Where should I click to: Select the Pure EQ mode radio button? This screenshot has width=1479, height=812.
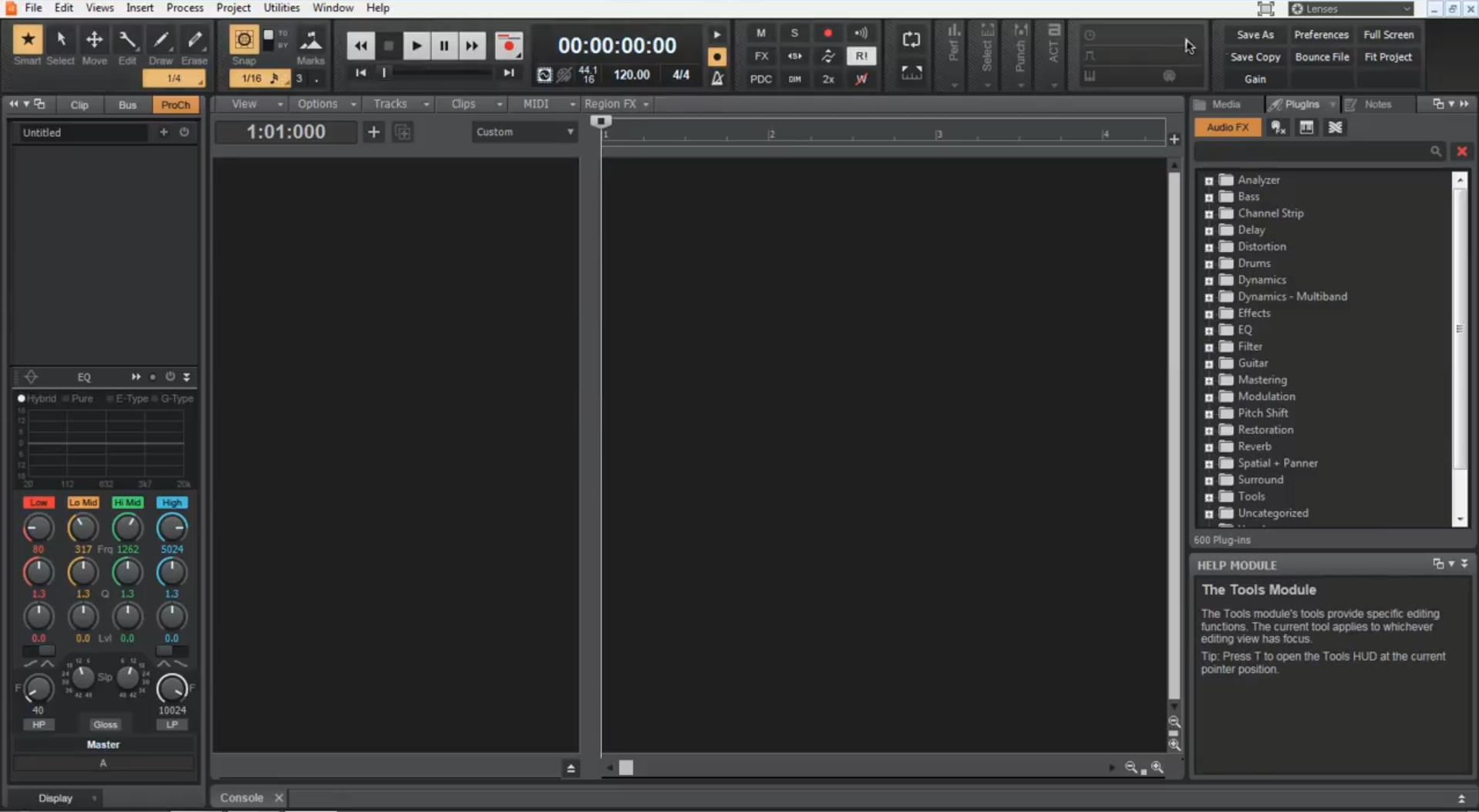(66, 399)
